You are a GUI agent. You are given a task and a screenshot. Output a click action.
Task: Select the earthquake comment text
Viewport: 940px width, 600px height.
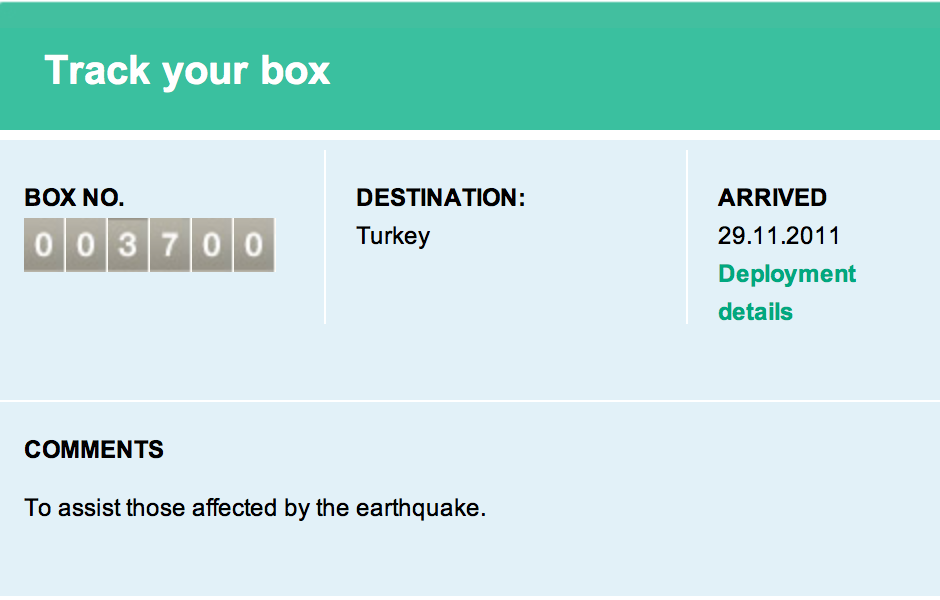click(255, 508)
